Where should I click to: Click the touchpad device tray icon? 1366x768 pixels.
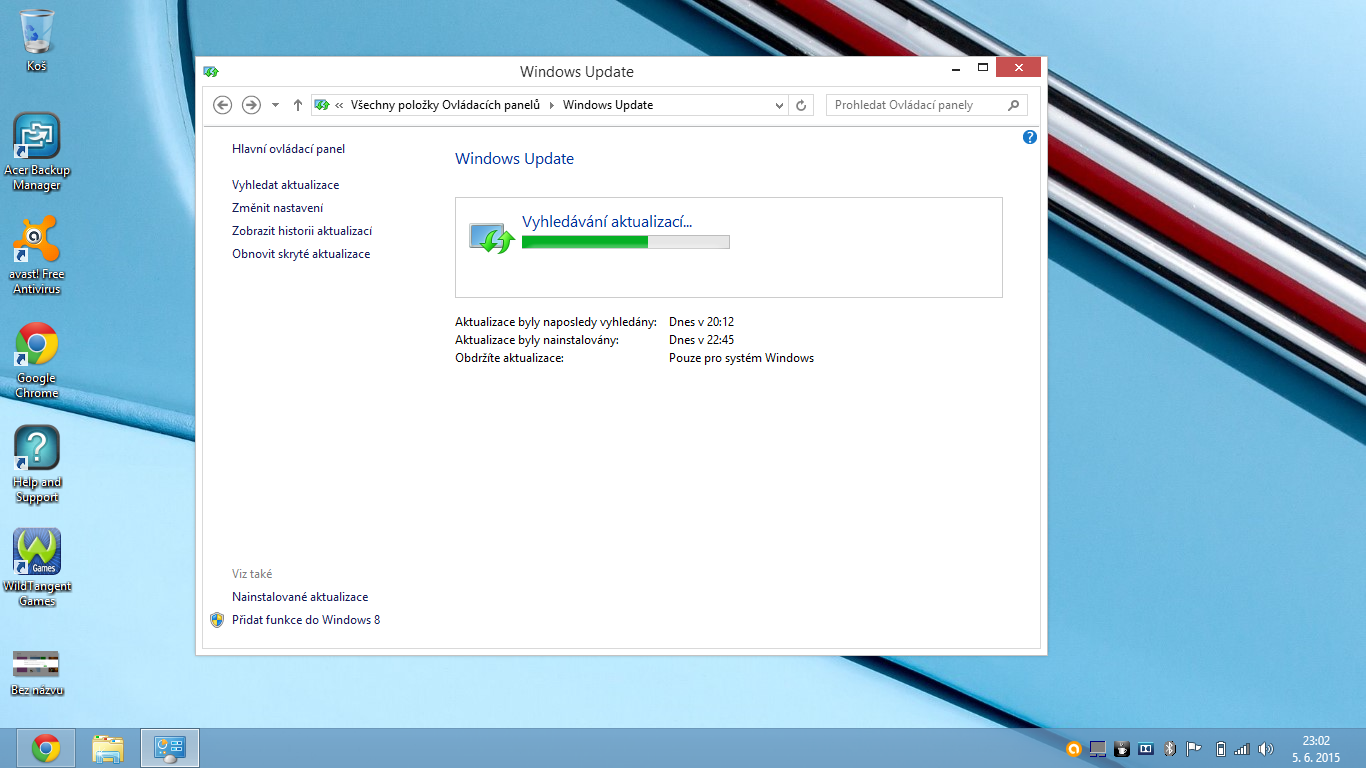click(x=1098, y=748)
